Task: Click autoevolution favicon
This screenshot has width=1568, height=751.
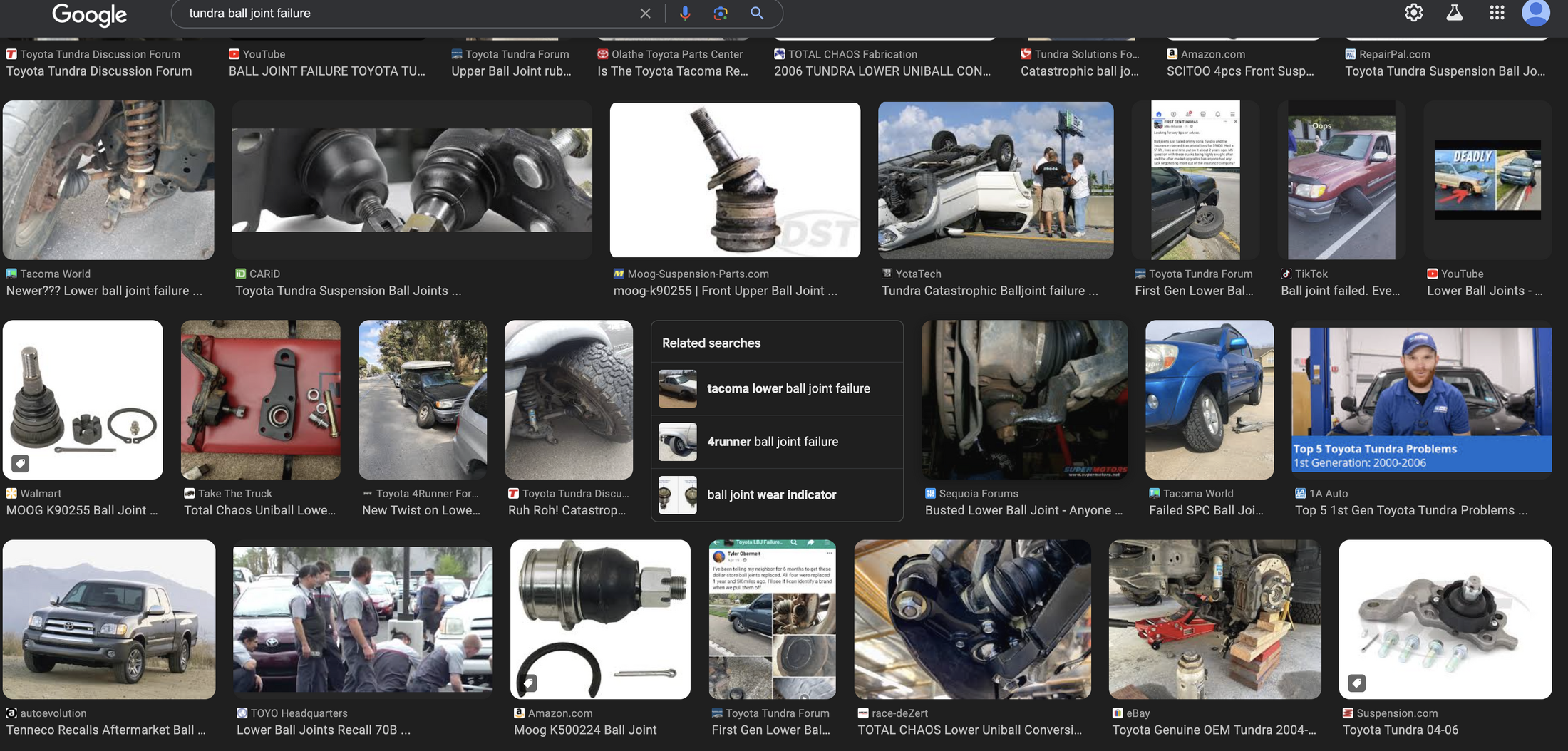Action: (11, 713)
